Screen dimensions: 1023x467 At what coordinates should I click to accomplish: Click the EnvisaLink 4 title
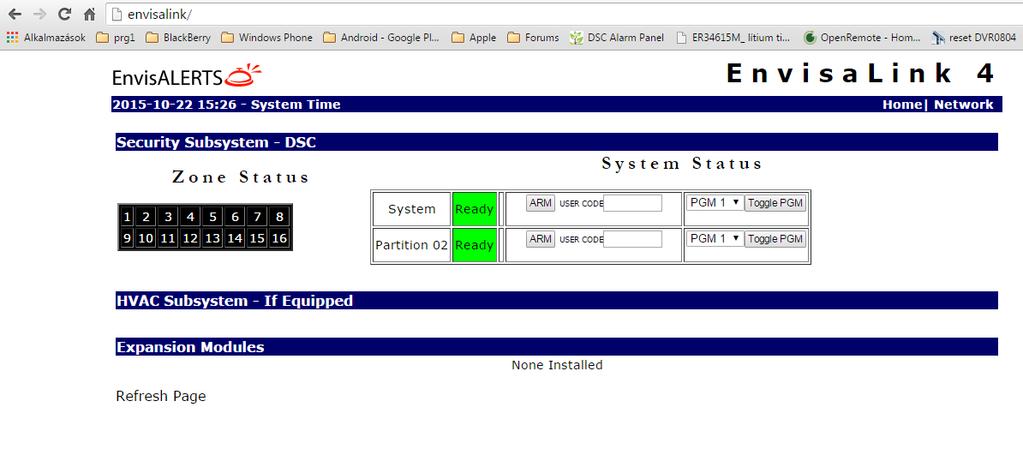861,73
